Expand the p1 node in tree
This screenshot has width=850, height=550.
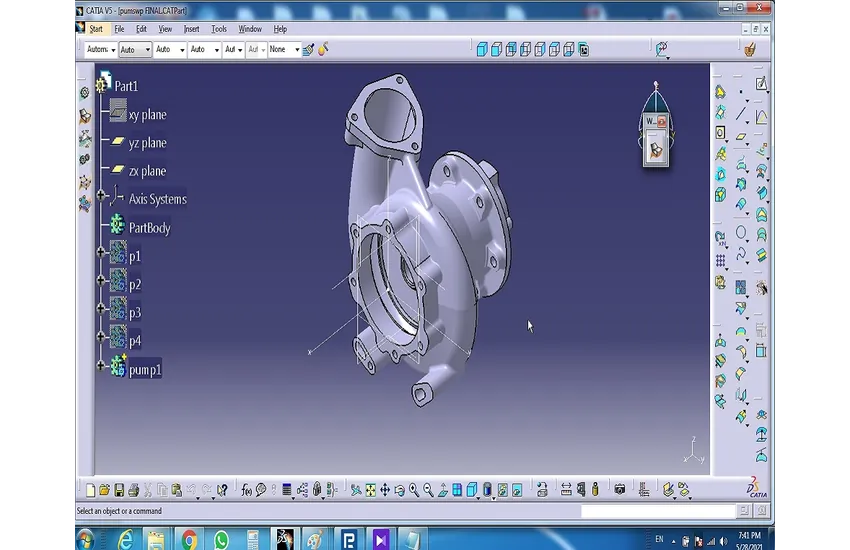pyautogui.click(x=101, y=253)
